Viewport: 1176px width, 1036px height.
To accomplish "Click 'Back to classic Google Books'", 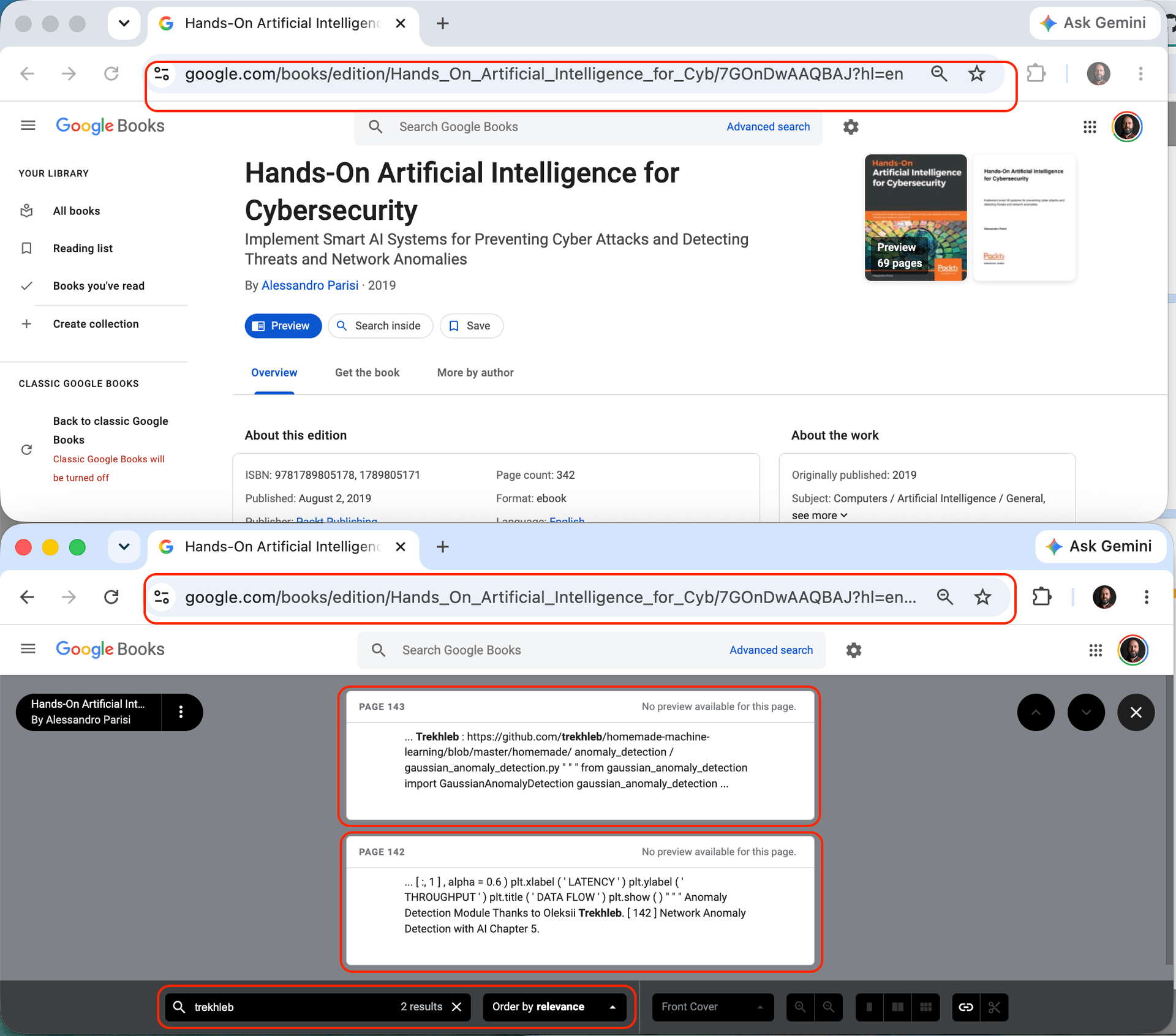I will point(110,430).
